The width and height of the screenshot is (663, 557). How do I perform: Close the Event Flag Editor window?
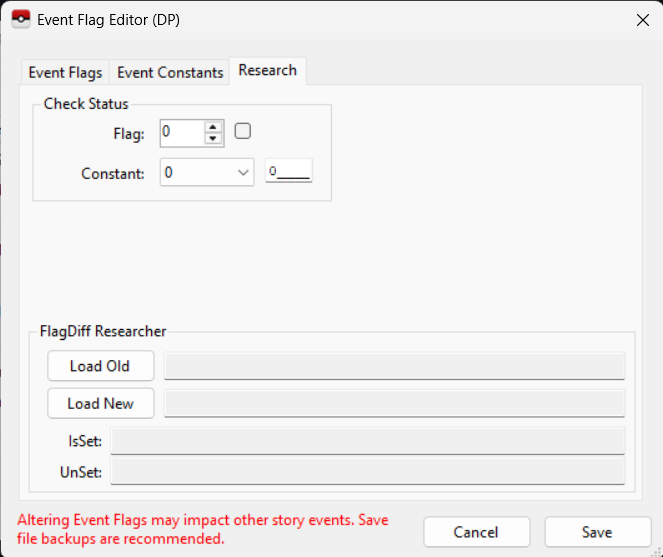641,20
